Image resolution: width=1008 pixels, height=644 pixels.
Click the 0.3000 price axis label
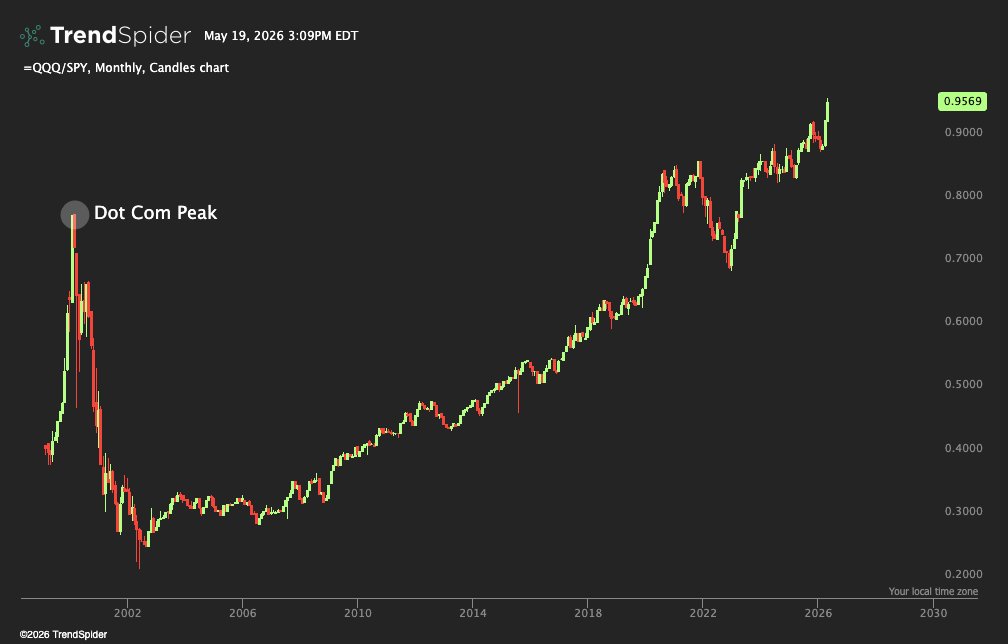pyautogui.click(x=963, y=512)
